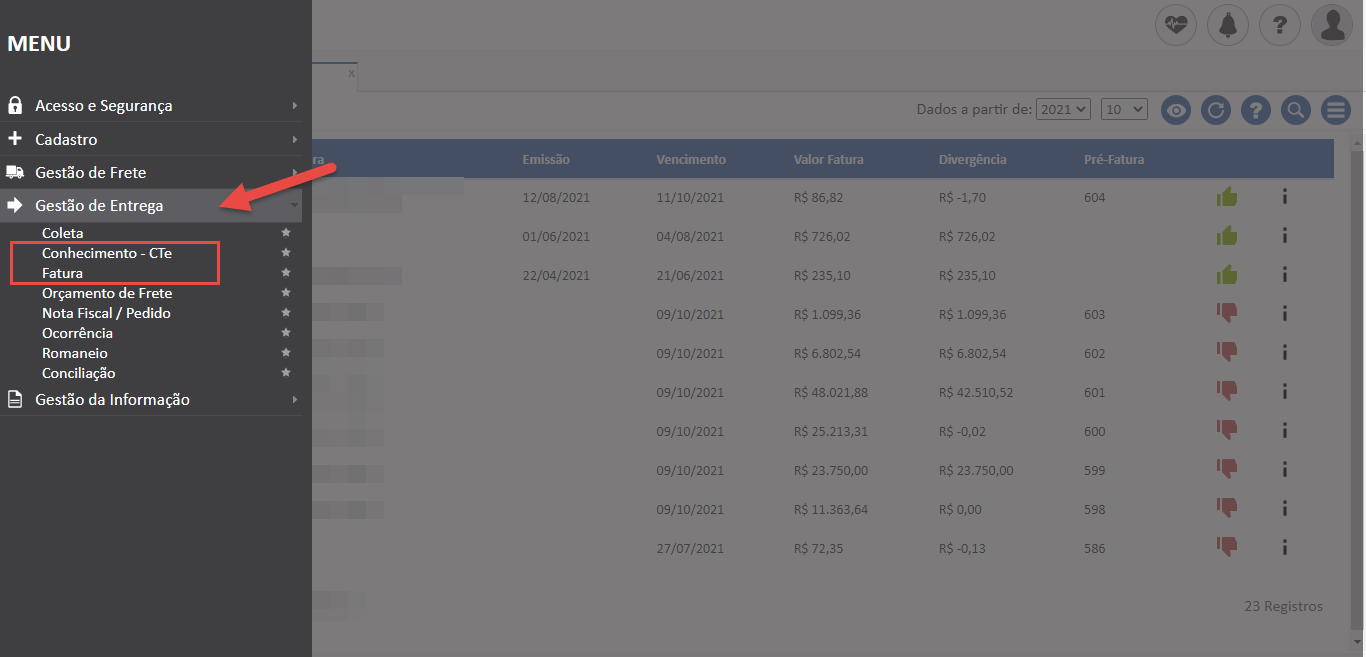Click info icon on R$ 86,82 row
Screen dimensions: 1366x657
[1284, 197]
